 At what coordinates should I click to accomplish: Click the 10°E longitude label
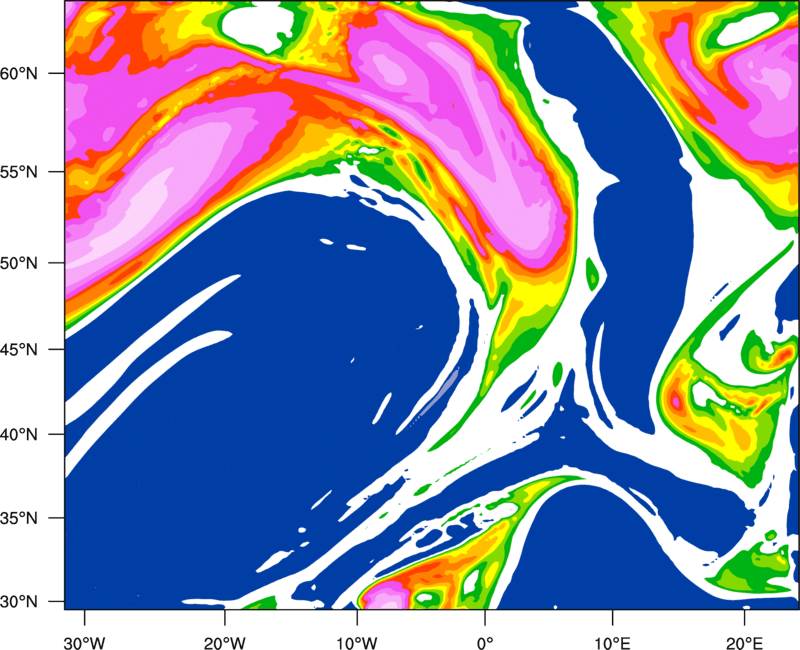tap(612, 643)
